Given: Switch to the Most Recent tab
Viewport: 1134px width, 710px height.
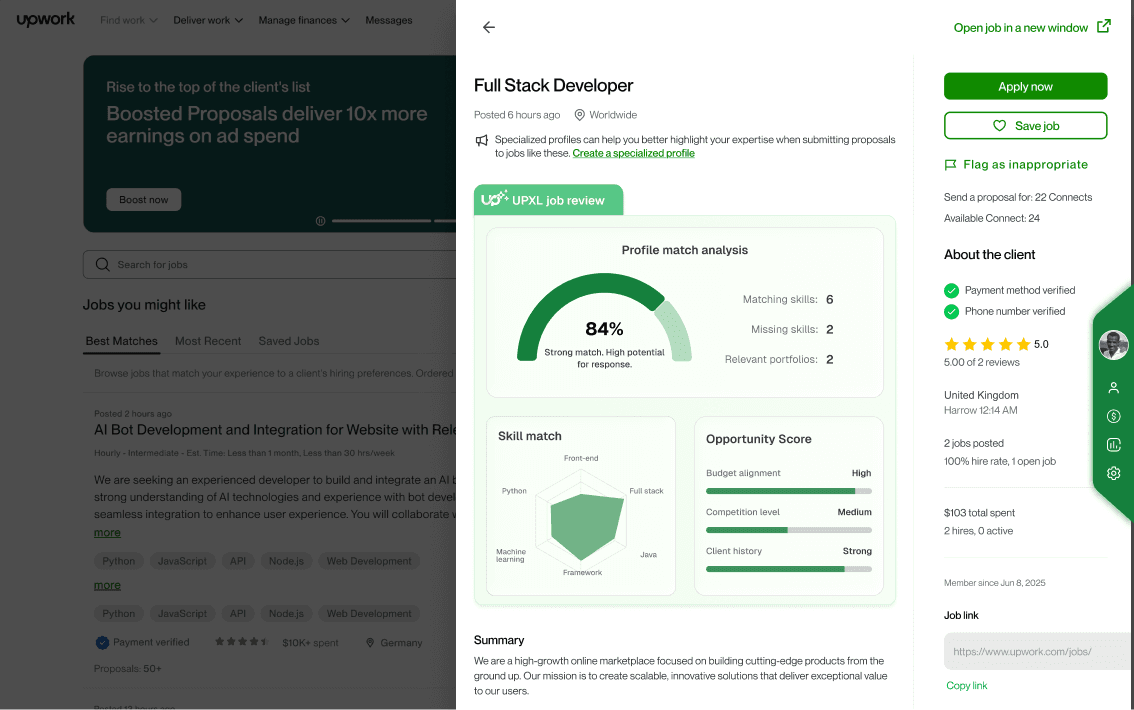Looking at the screenshot, I should click(208, 341).
